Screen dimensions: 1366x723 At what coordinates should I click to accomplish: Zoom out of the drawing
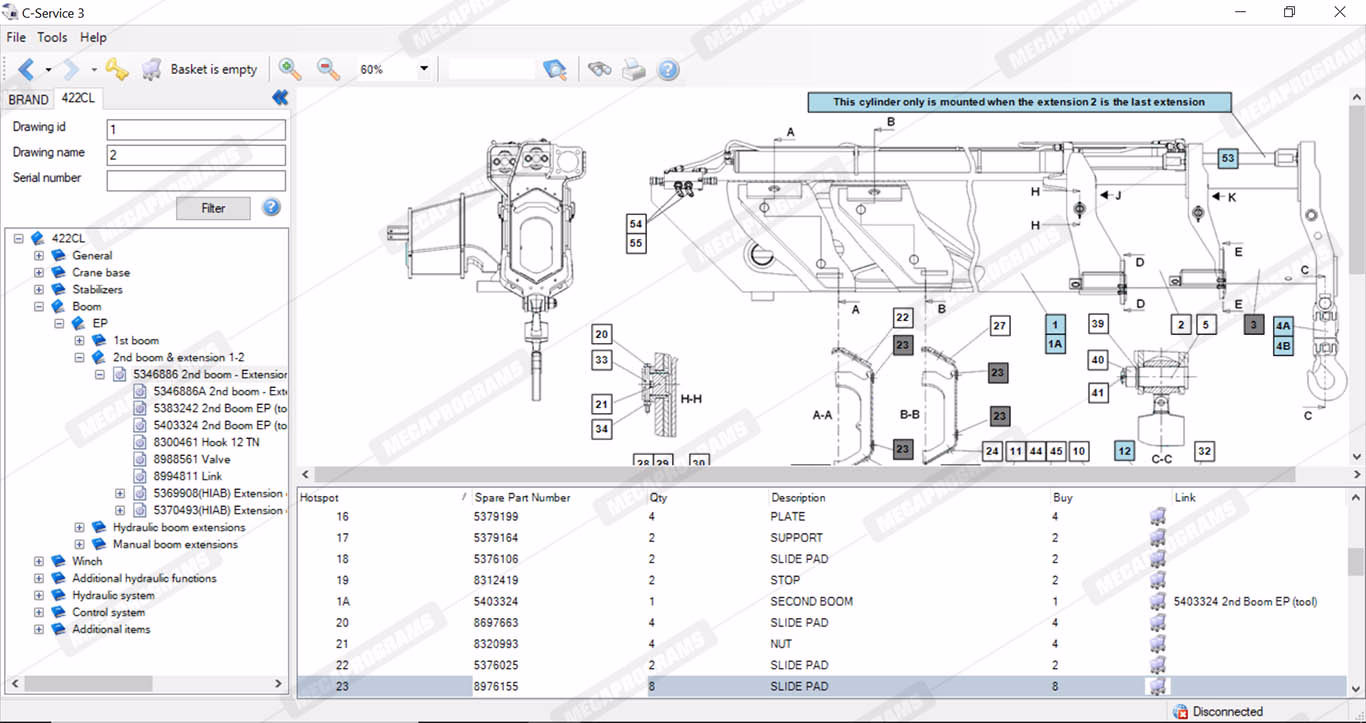tap(328, 69)
